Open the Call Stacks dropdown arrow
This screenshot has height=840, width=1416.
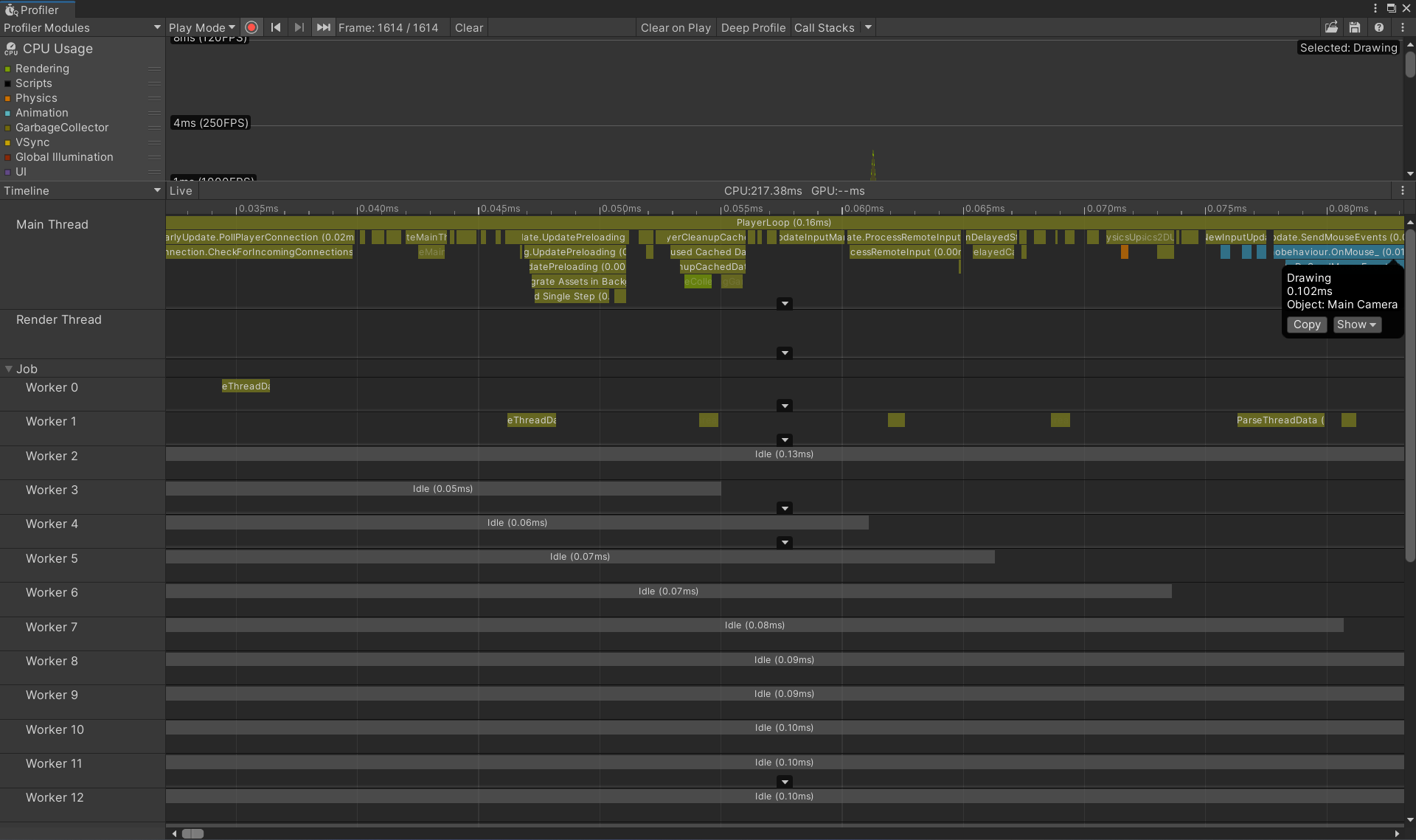coord(868,27)
